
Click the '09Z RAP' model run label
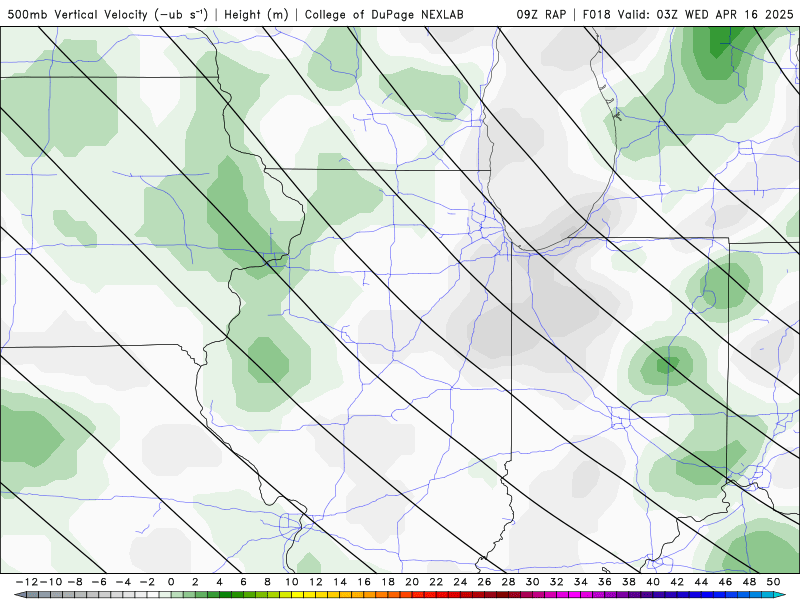point(541,14)
